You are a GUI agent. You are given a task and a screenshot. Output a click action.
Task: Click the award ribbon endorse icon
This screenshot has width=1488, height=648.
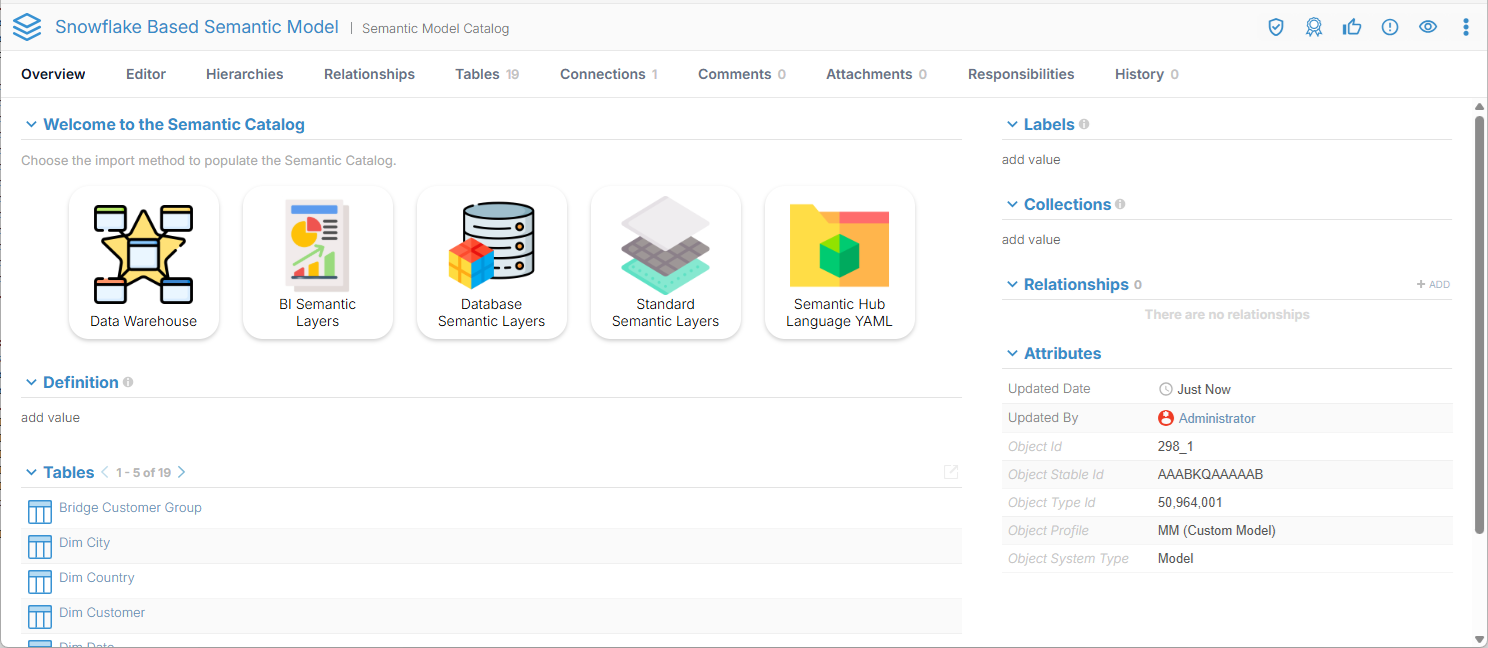click(x=1314, y=27)
